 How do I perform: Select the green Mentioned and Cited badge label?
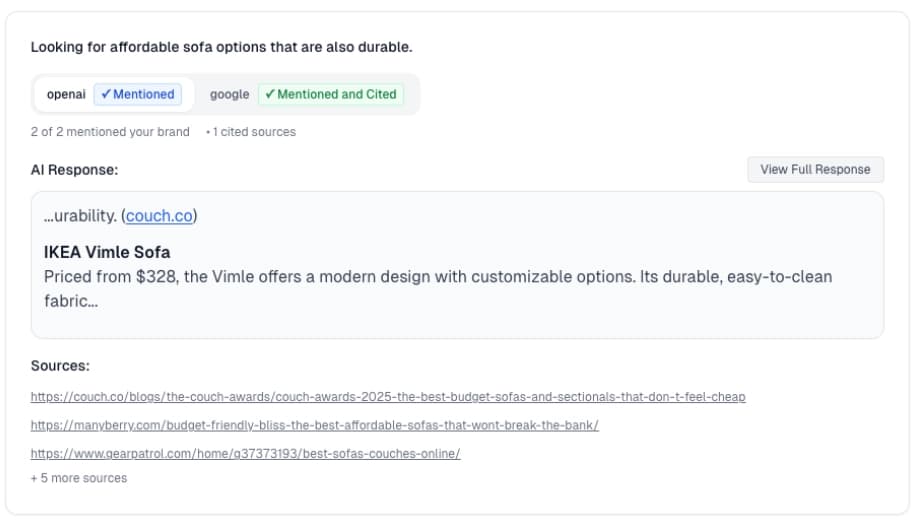click(331, 94)
